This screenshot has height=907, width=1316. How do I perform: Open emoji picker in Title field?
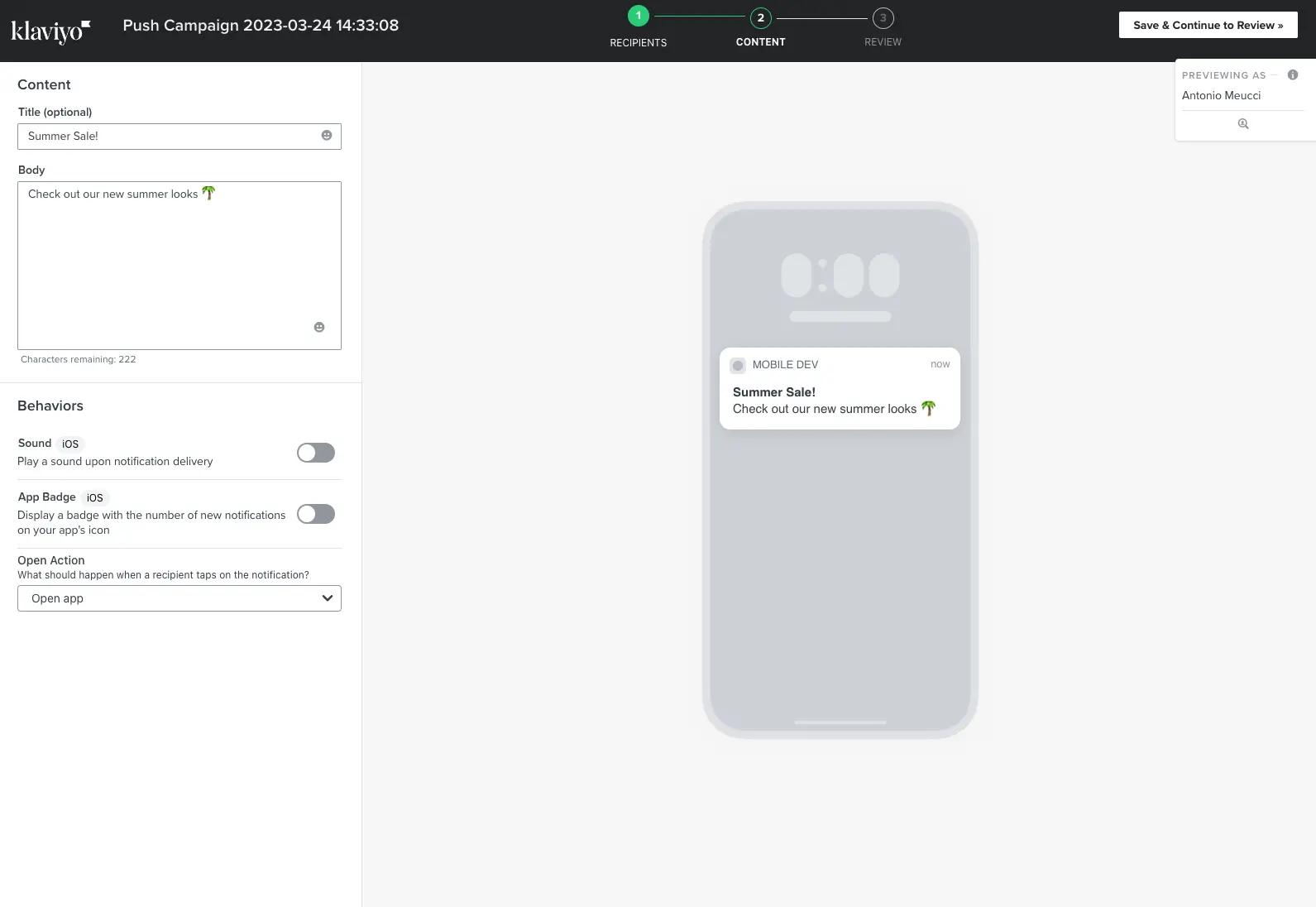327,136
